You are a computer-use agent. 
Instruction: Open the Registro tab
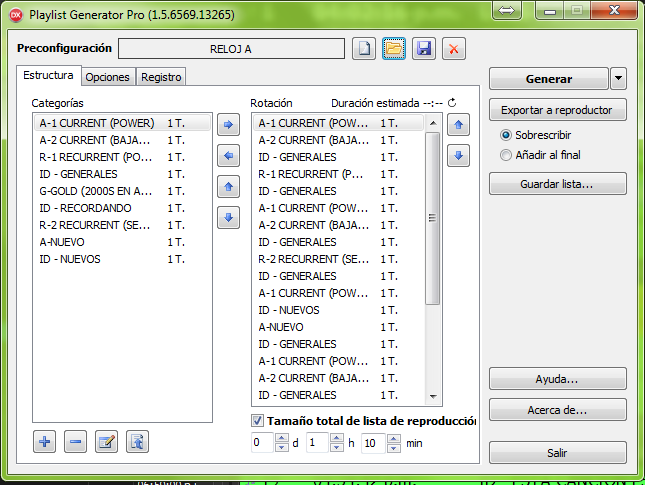pos(161,77)
